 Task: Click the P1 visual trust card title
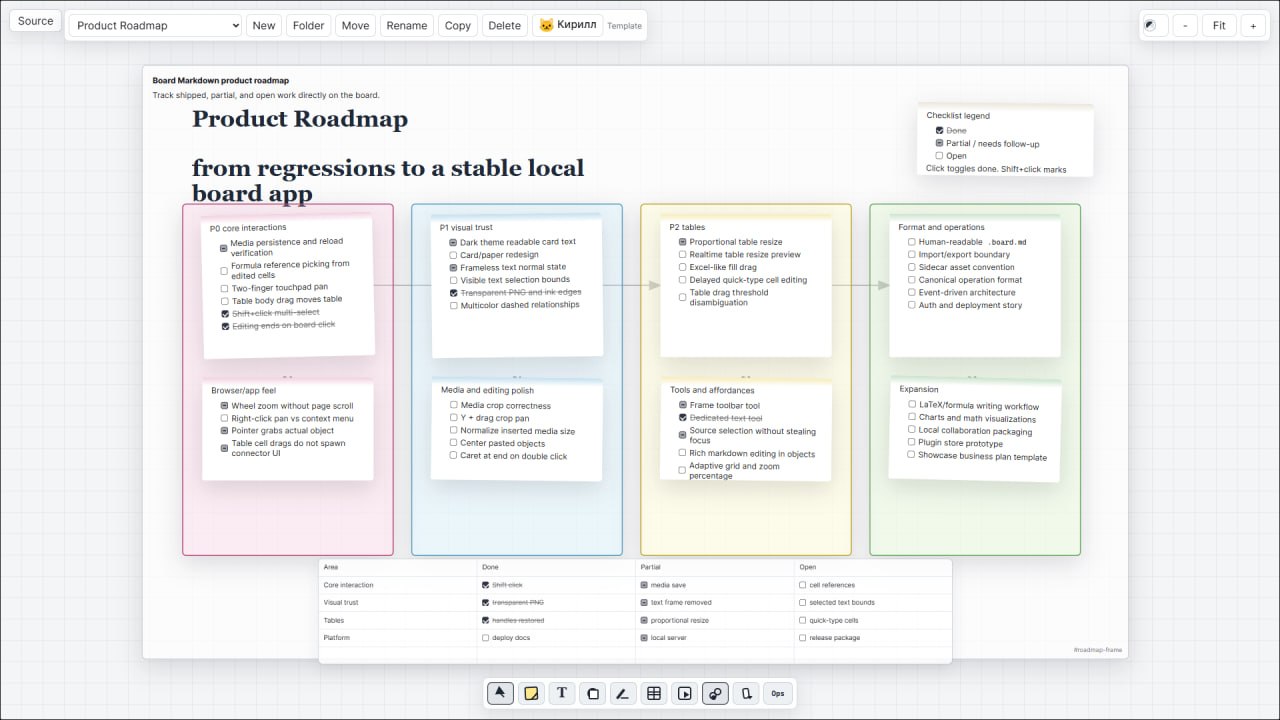(466, 228)
